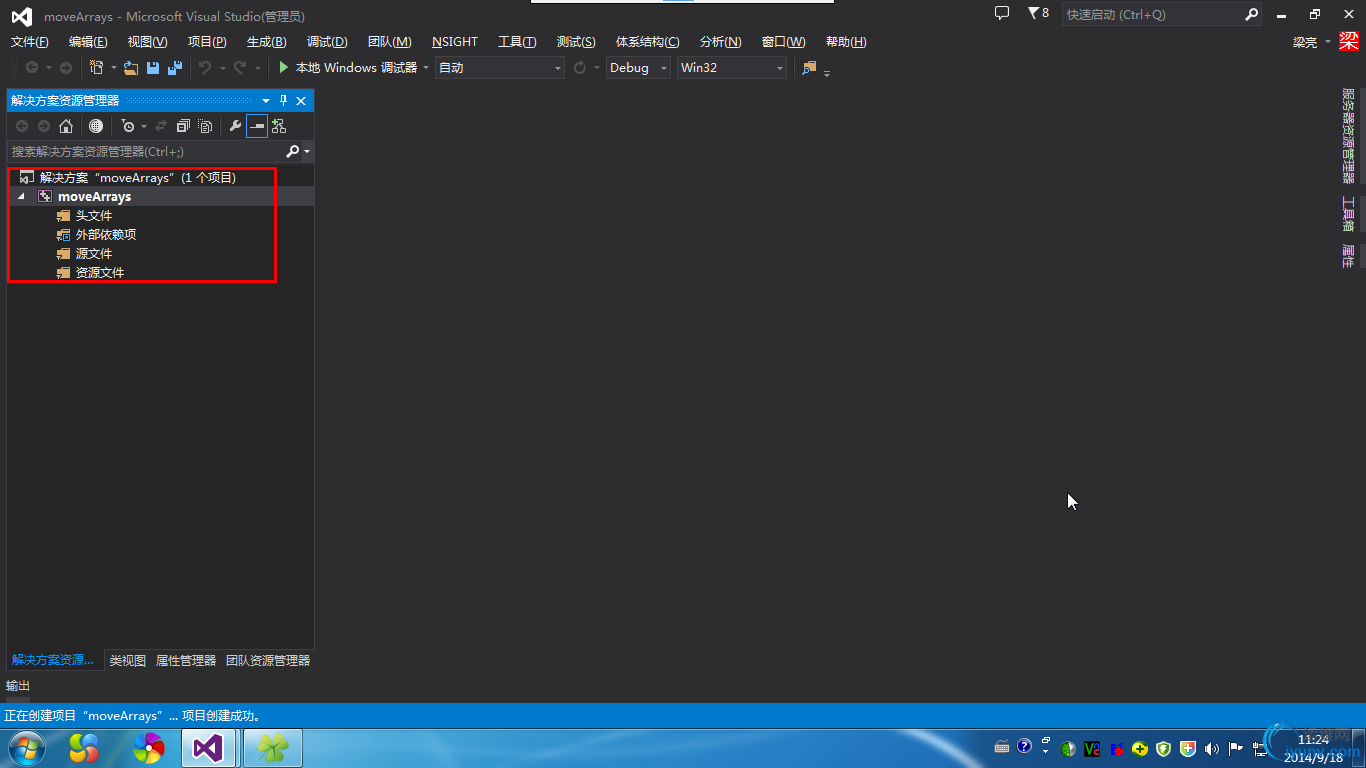Image resolution: width=1366 pixels, height=768 pixels.
Task: Click the Open File folder icon
Action: tap(131, 68)
